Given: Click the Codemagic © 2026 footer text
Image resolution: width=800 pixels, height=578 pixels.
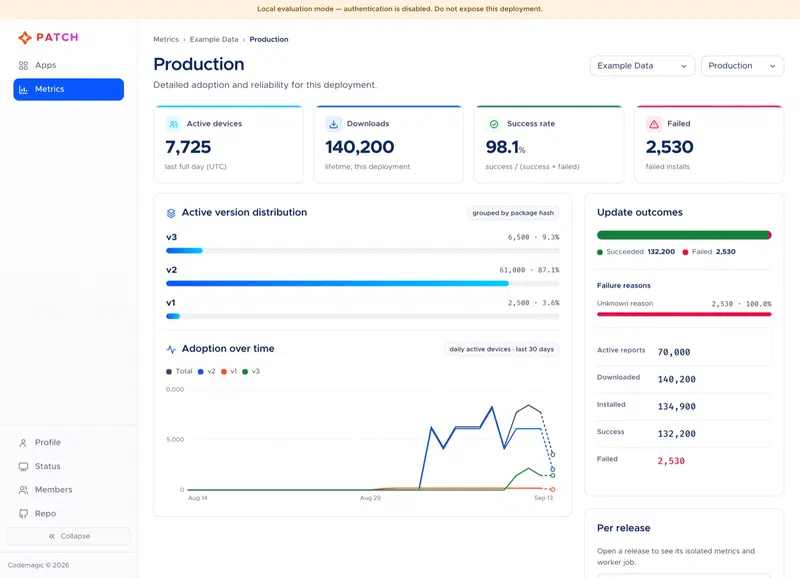Looking at the screenshot, I should pos(38,565).
